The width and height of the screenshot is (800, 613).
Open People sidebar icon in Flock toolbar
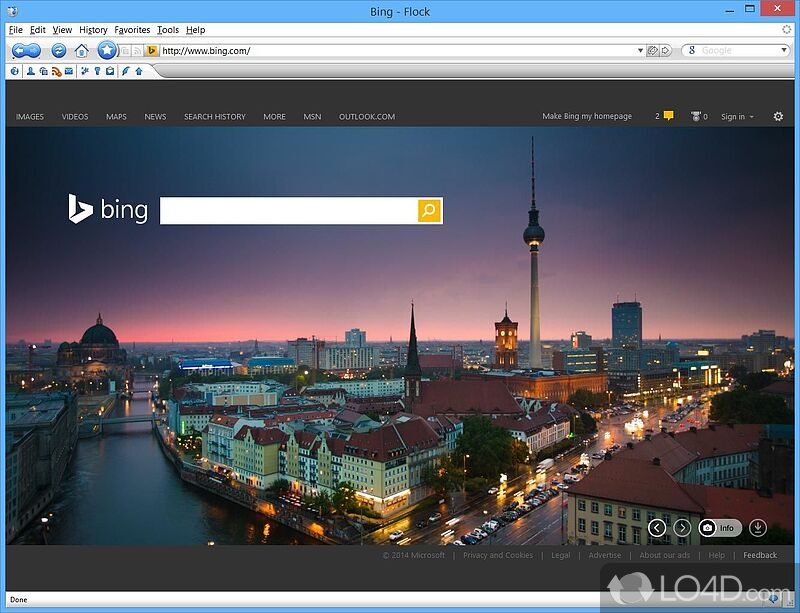point(31,71)
